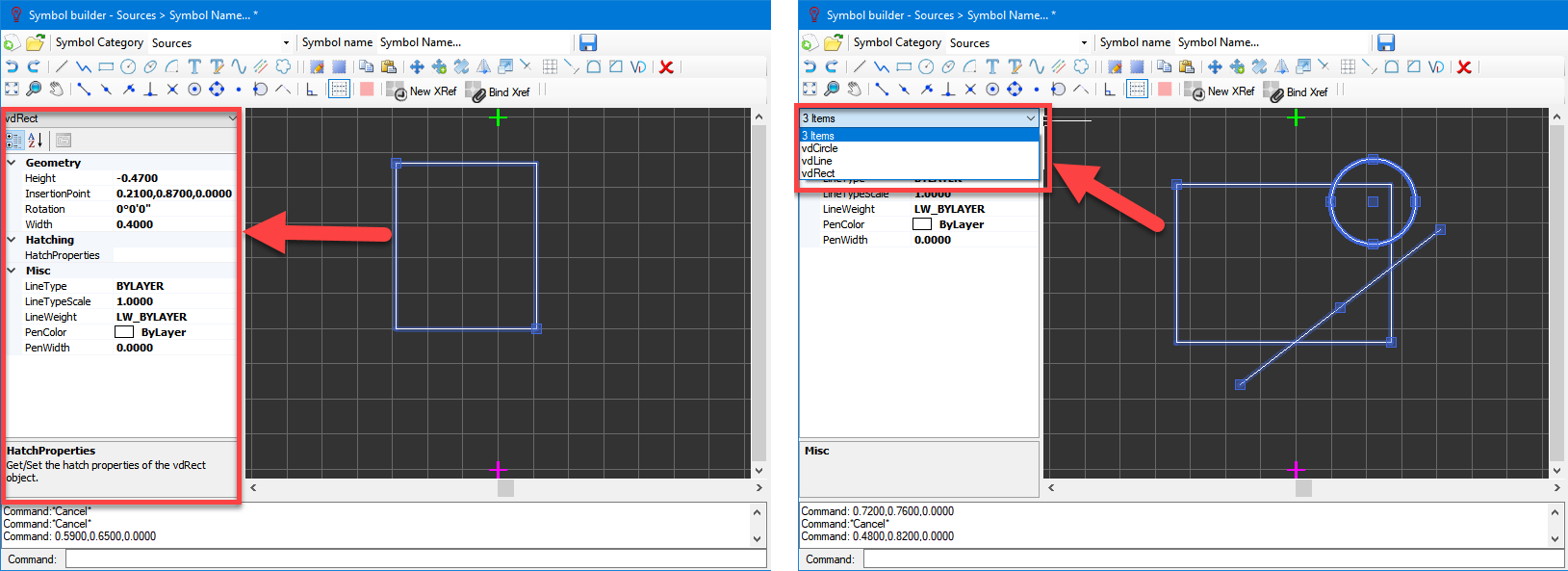Click the InsertionPoint value 0.2100,0.8700,0.0000
1568x571 pixels.
click(x=174, y=194)
